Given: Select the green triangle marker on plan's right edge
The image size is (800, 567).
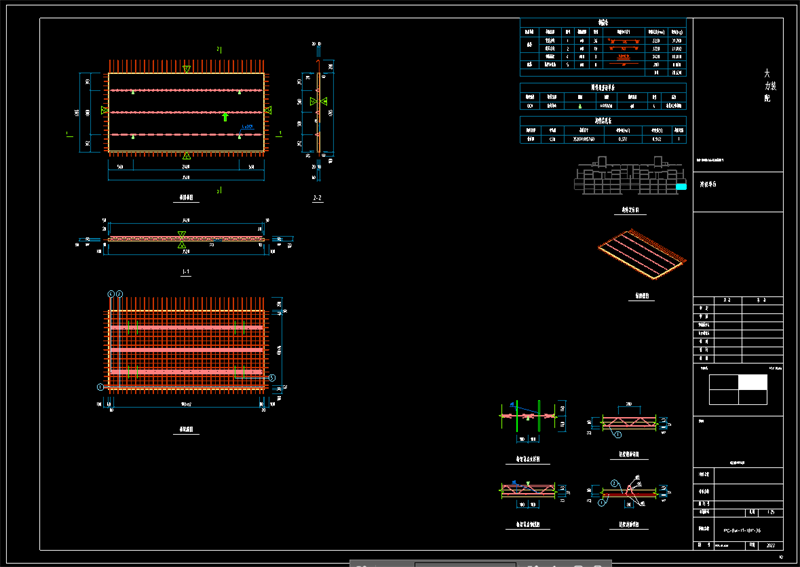Looking at the screenshot, I should 268,110.
